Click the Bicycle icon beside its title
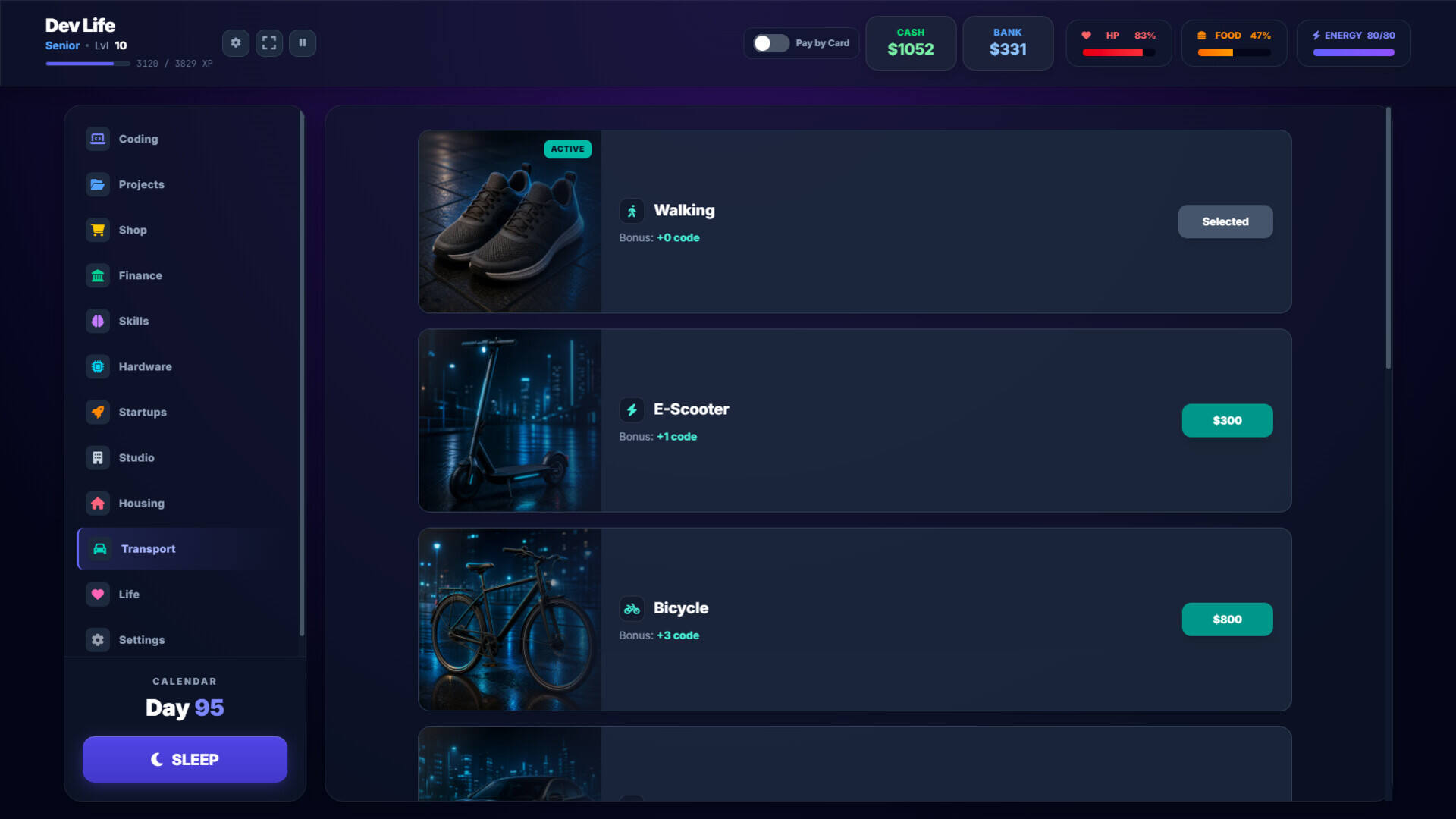The width and height of the screenshot is (1456, 819). click(632, 608)
